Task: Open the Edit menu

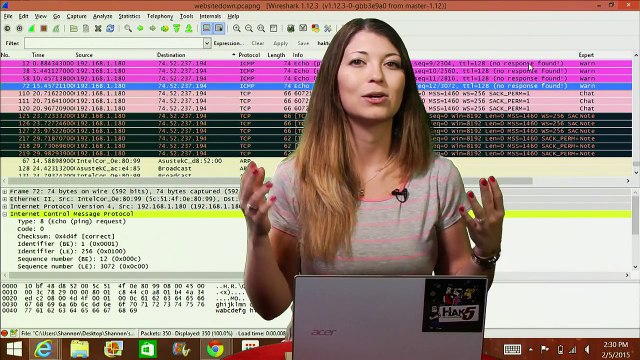Action: pyautogui.click(x=23, y=16)
